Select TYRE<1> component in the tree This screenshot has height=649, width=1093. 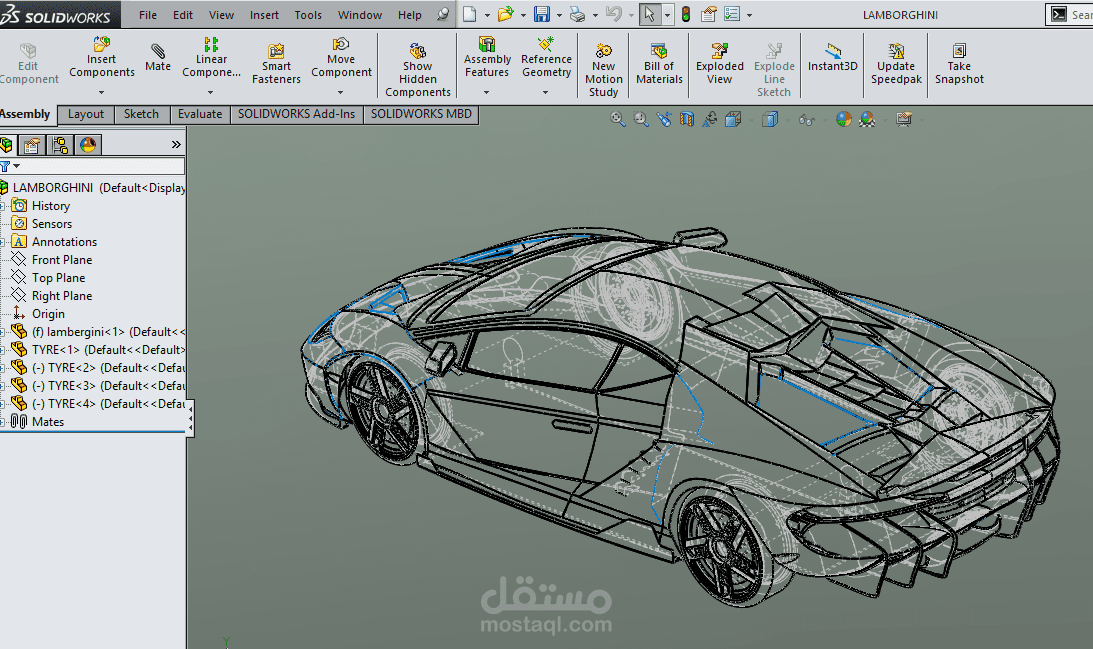[x=109, y=350]
